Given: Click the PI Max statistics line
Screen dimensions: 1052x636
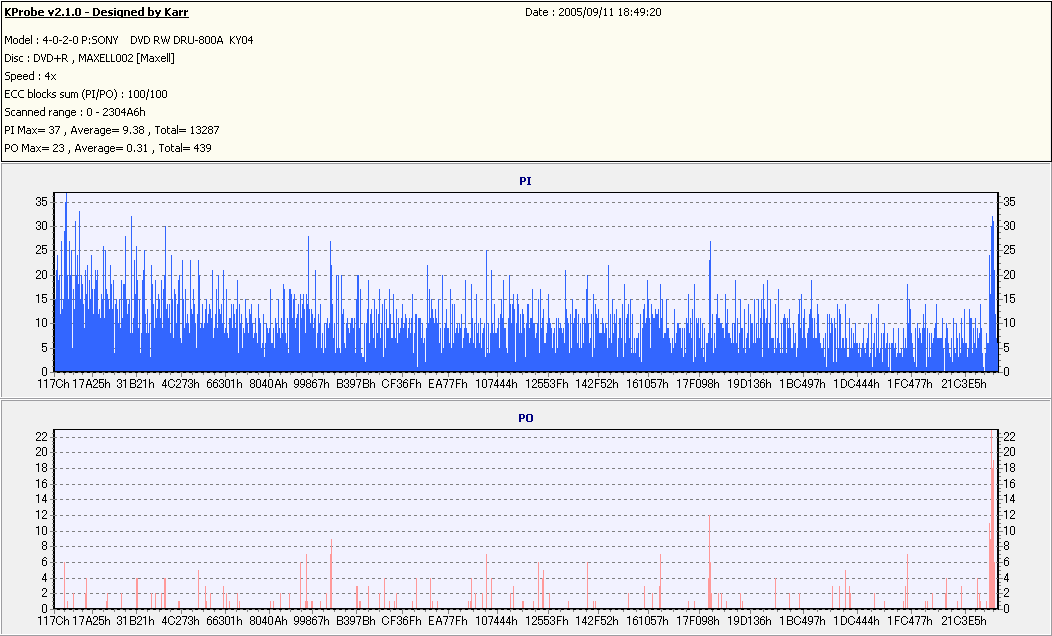Looking at the screenshot, I should pyautogui.click(x=111, y=130).
